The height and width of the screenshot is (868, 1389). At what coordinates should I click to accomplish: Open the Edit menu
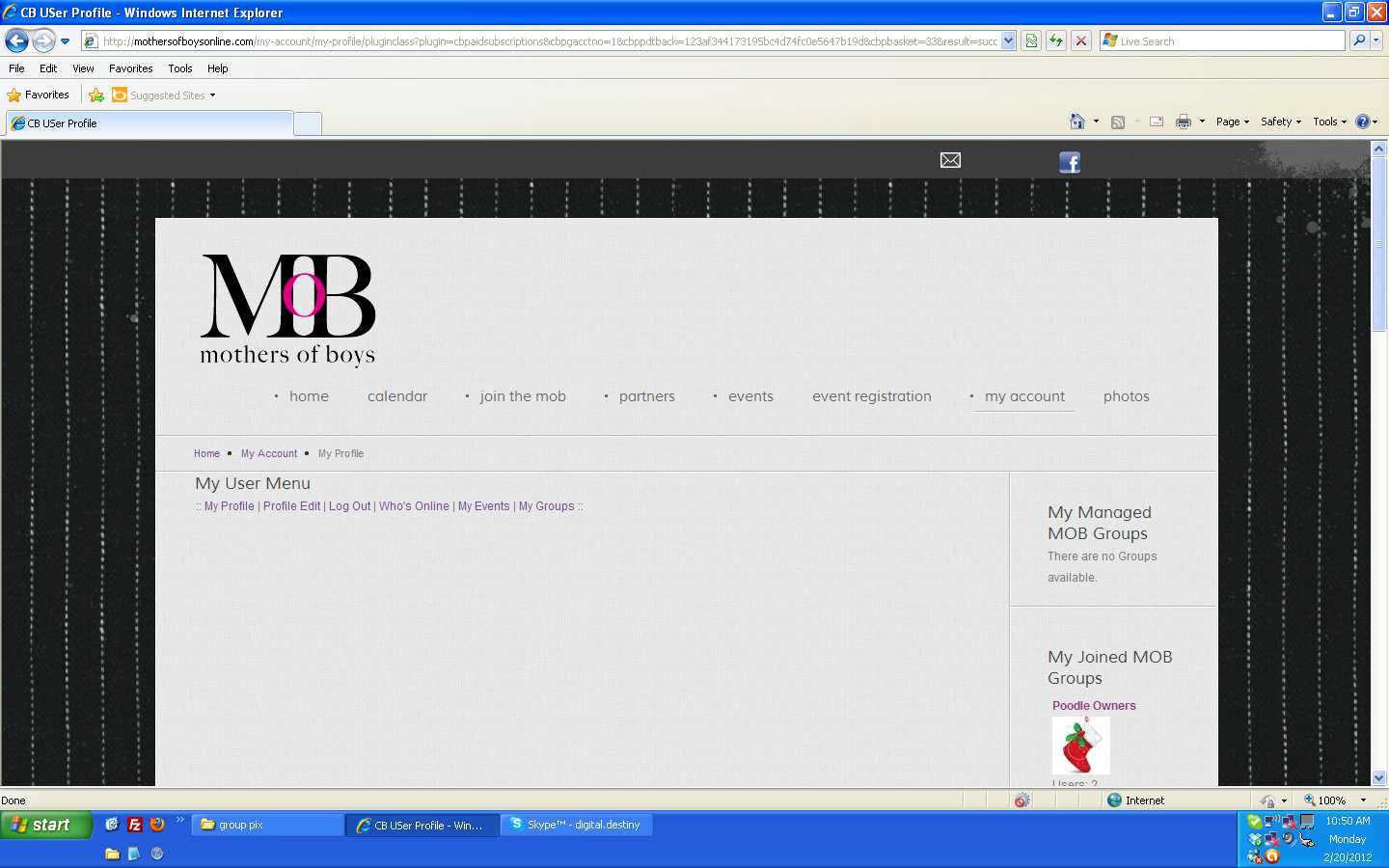(48, 68)
